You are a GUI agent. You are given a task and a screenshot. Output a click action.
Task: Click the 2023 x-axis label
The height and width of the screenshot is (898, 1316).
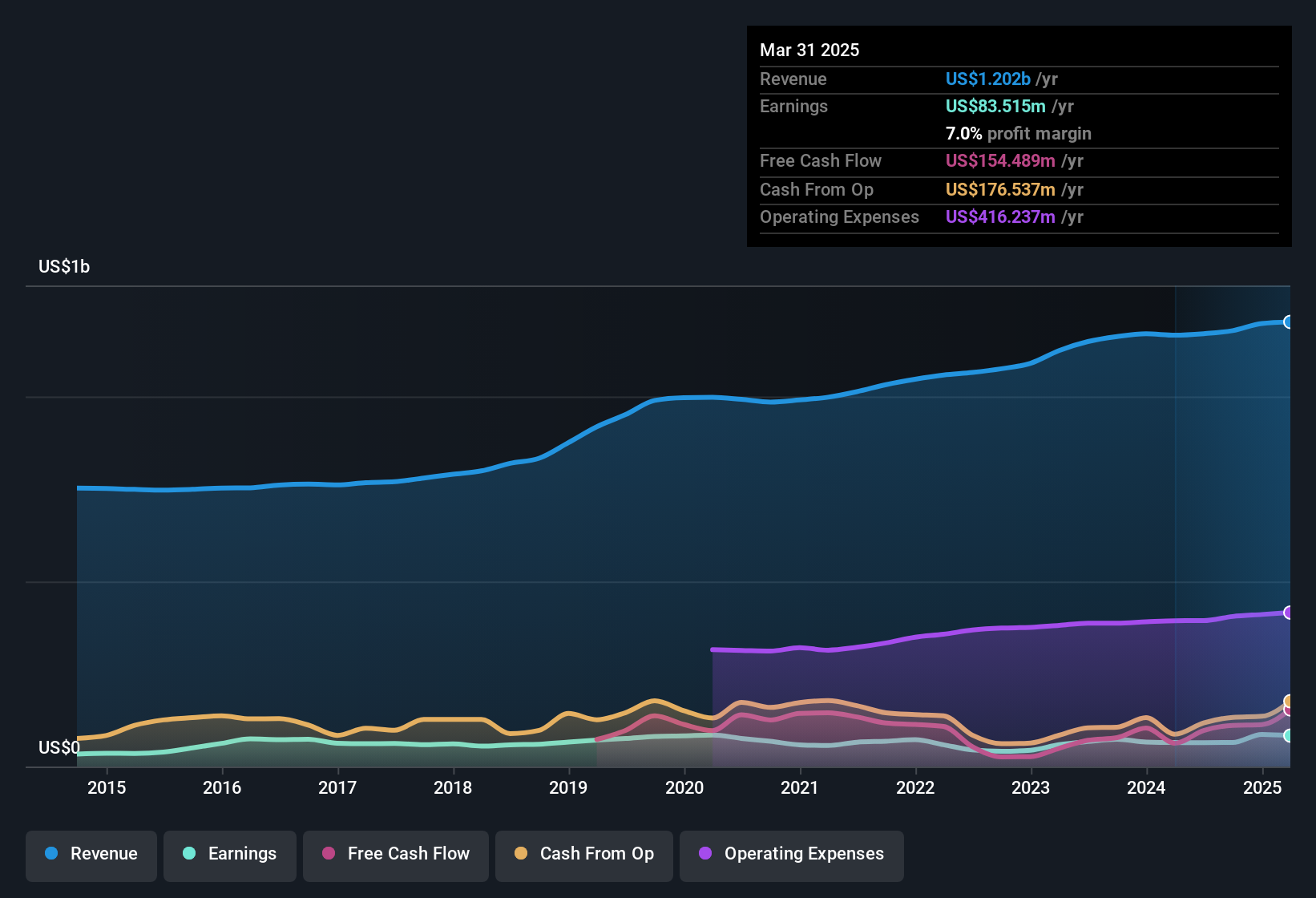coord(1031,787)
